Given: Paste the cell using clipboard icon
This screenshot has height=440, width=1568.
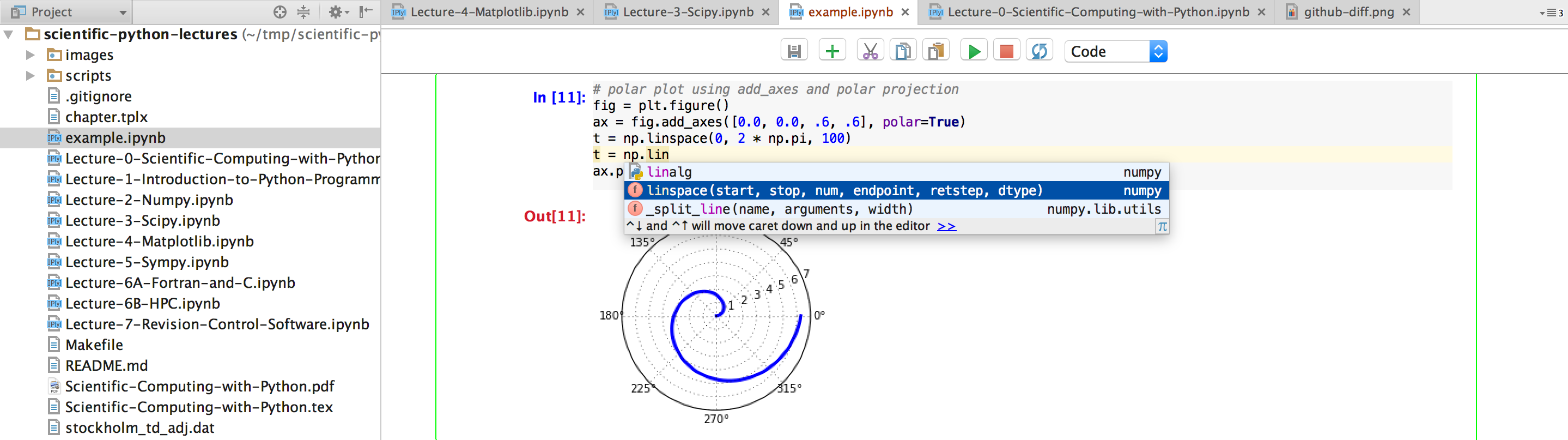Looking at the screenshot, I should coord(936,51).
